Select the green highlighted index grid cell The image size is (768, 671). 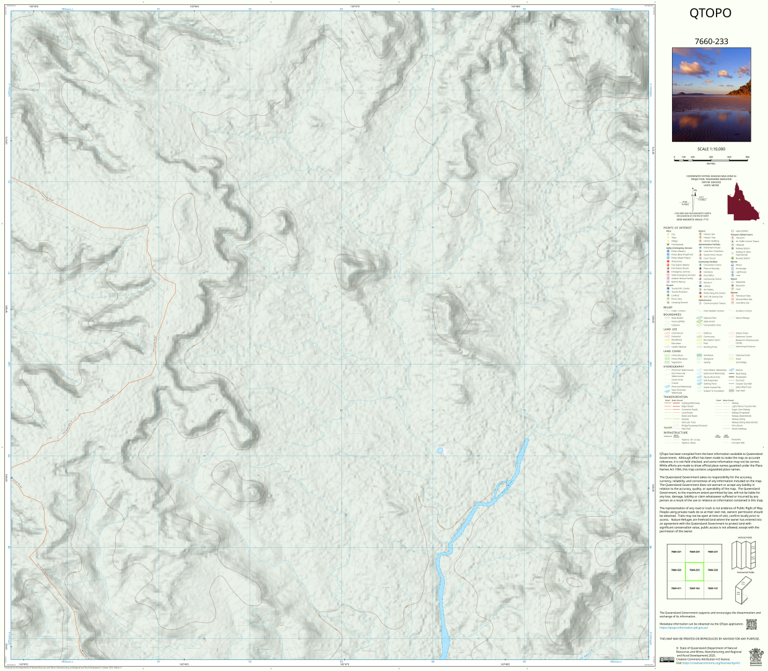[695, 571]
